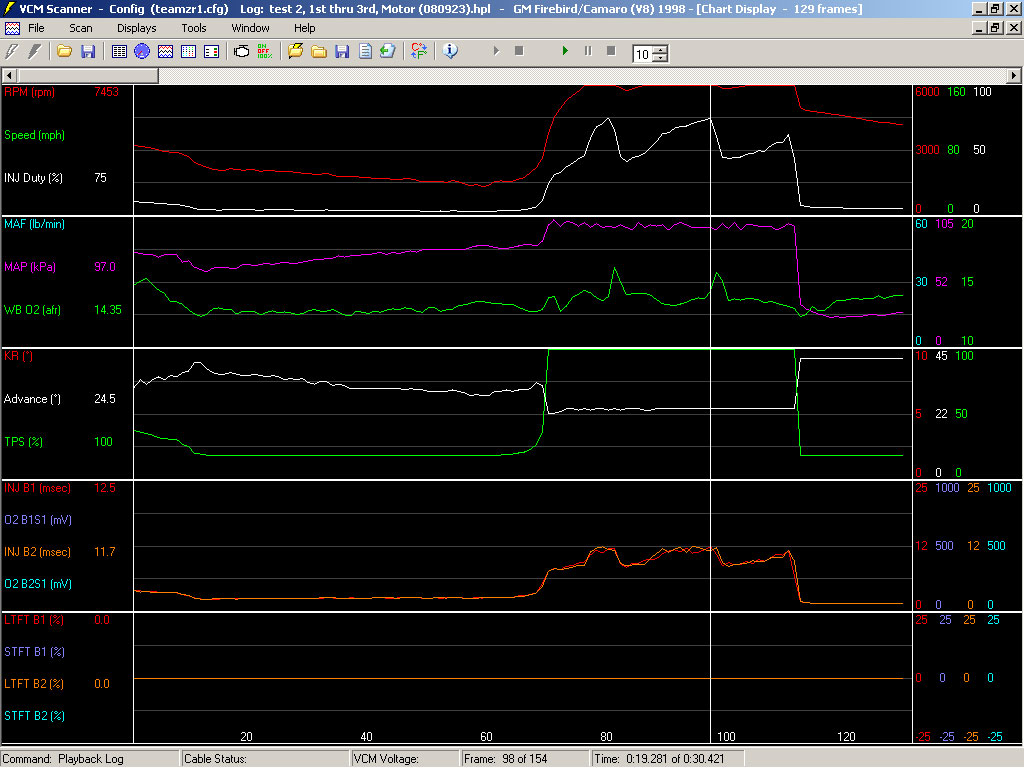The height and width of the screenshot is (768, 1024).
Task: Open the Tools menu
Action: click(x=194, y=28)
